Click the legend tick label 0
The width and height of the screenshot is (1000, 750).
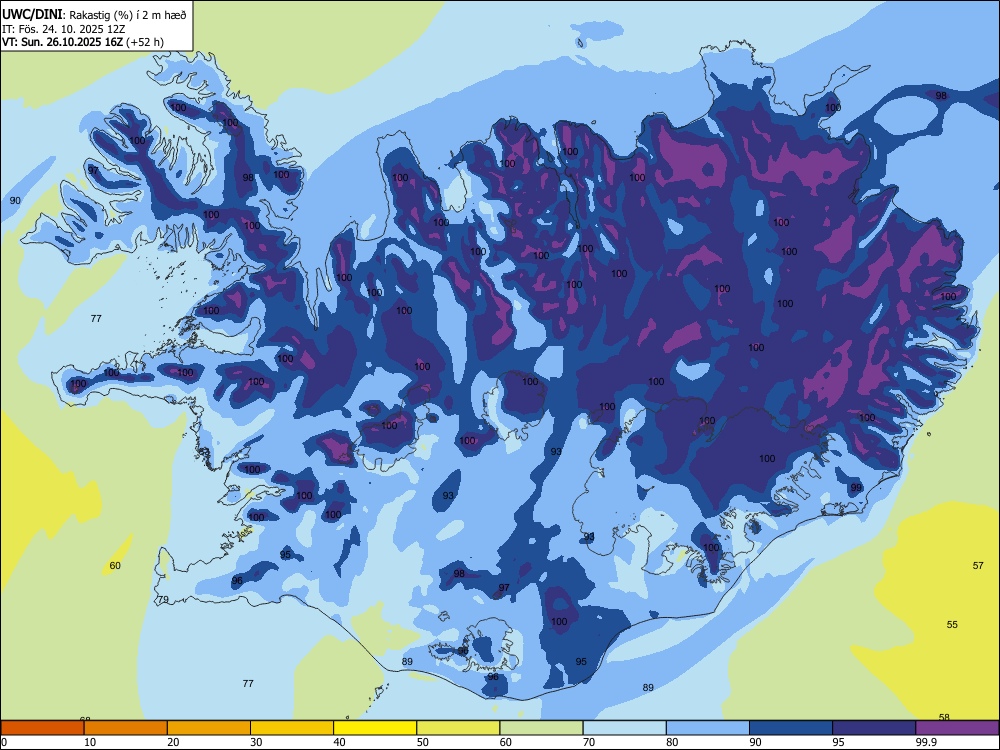(4, 742)
